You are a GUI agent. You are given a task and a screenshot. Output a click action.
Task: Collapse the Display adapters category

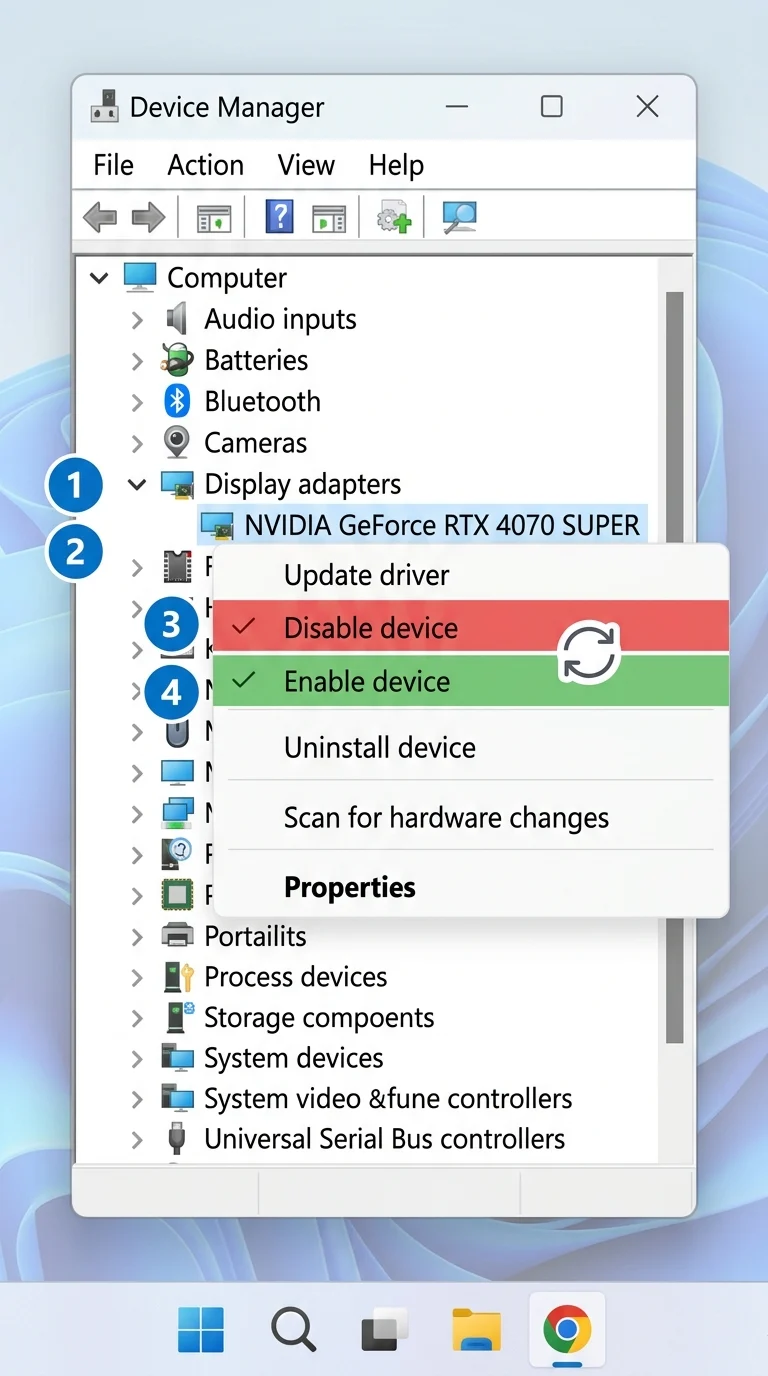(x=137, y=485)
